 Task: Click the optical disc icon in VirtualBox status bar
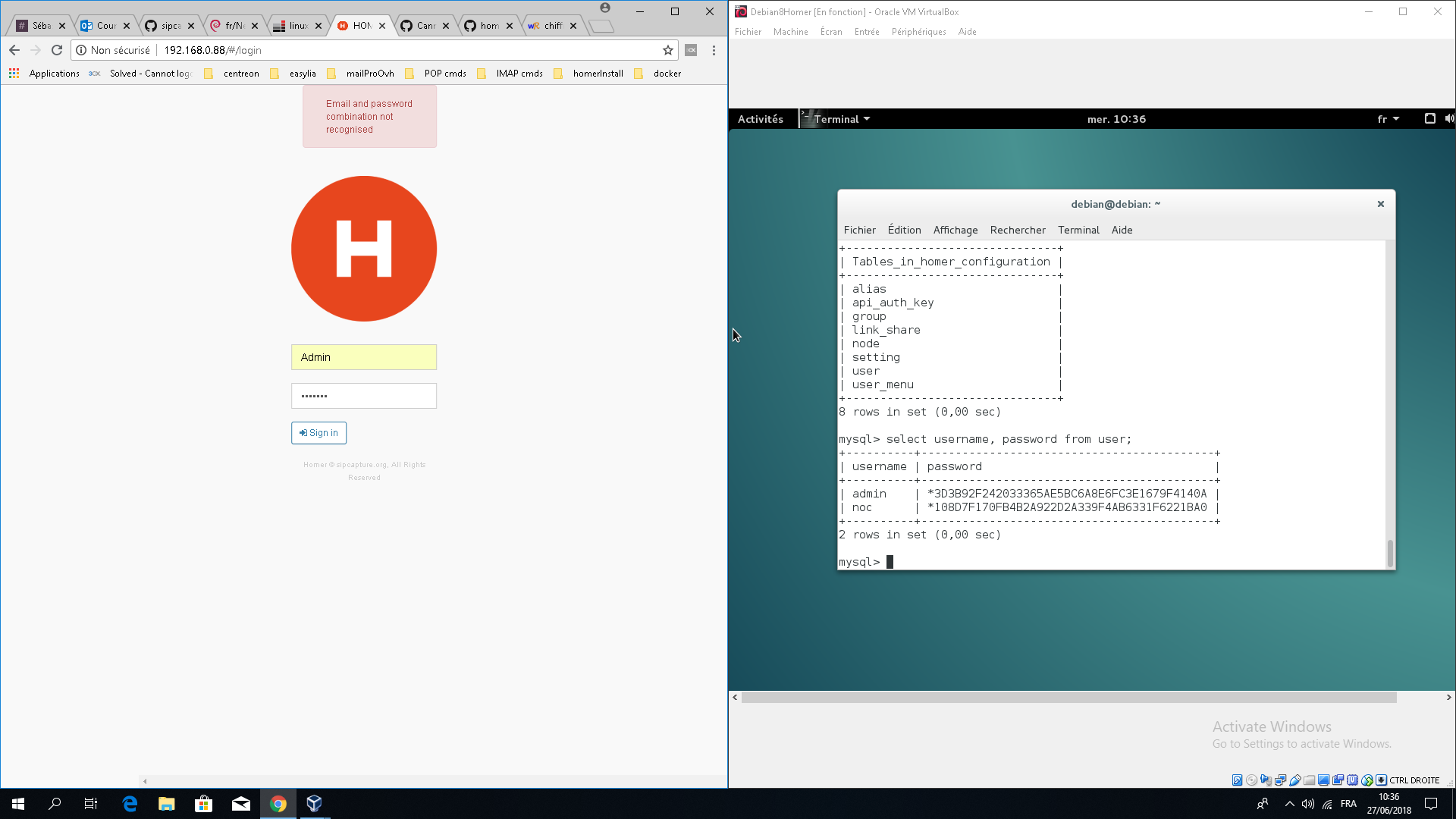1251,780
